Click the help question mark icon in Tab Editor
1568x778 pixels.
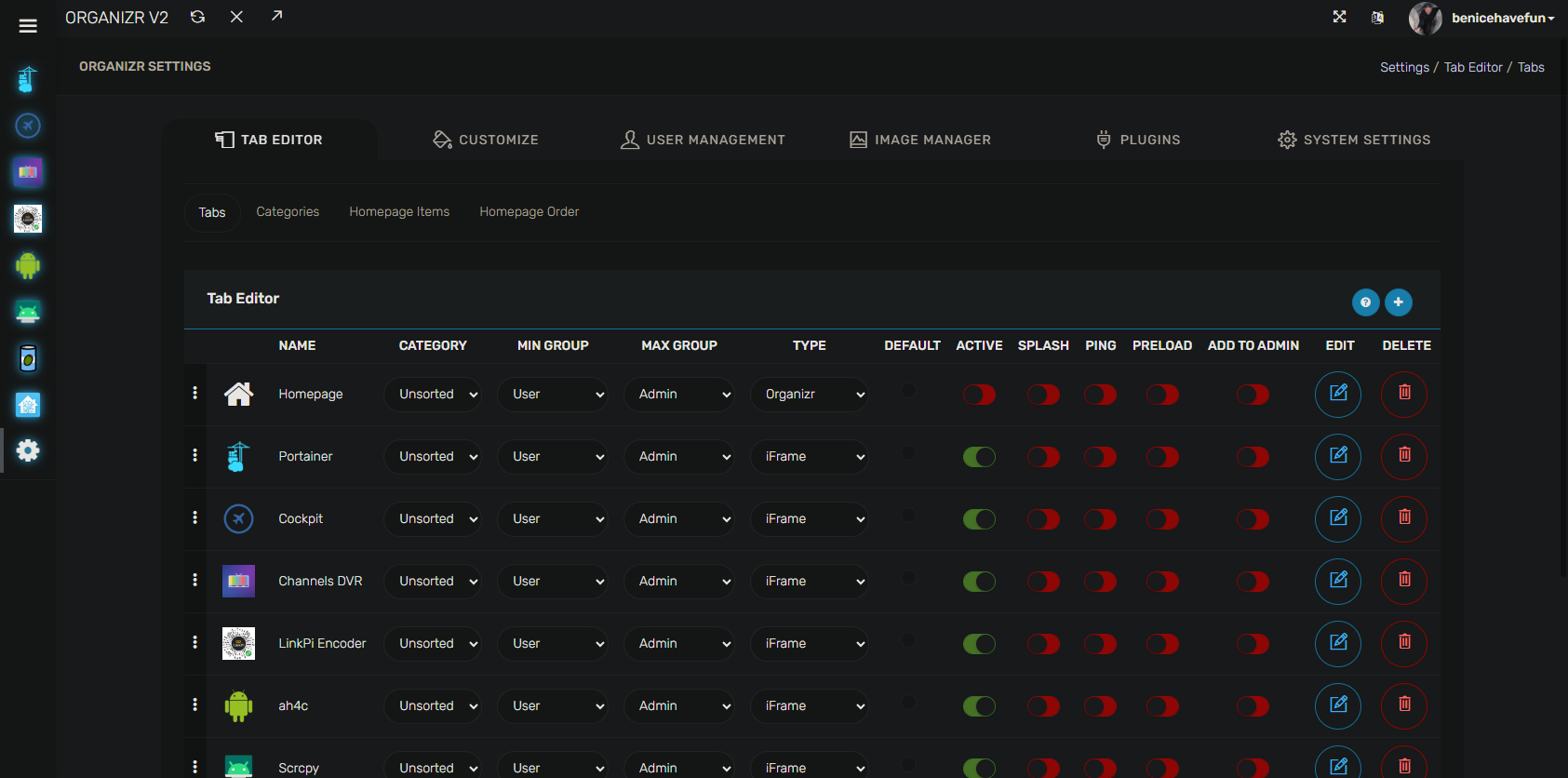(1365, 302)
